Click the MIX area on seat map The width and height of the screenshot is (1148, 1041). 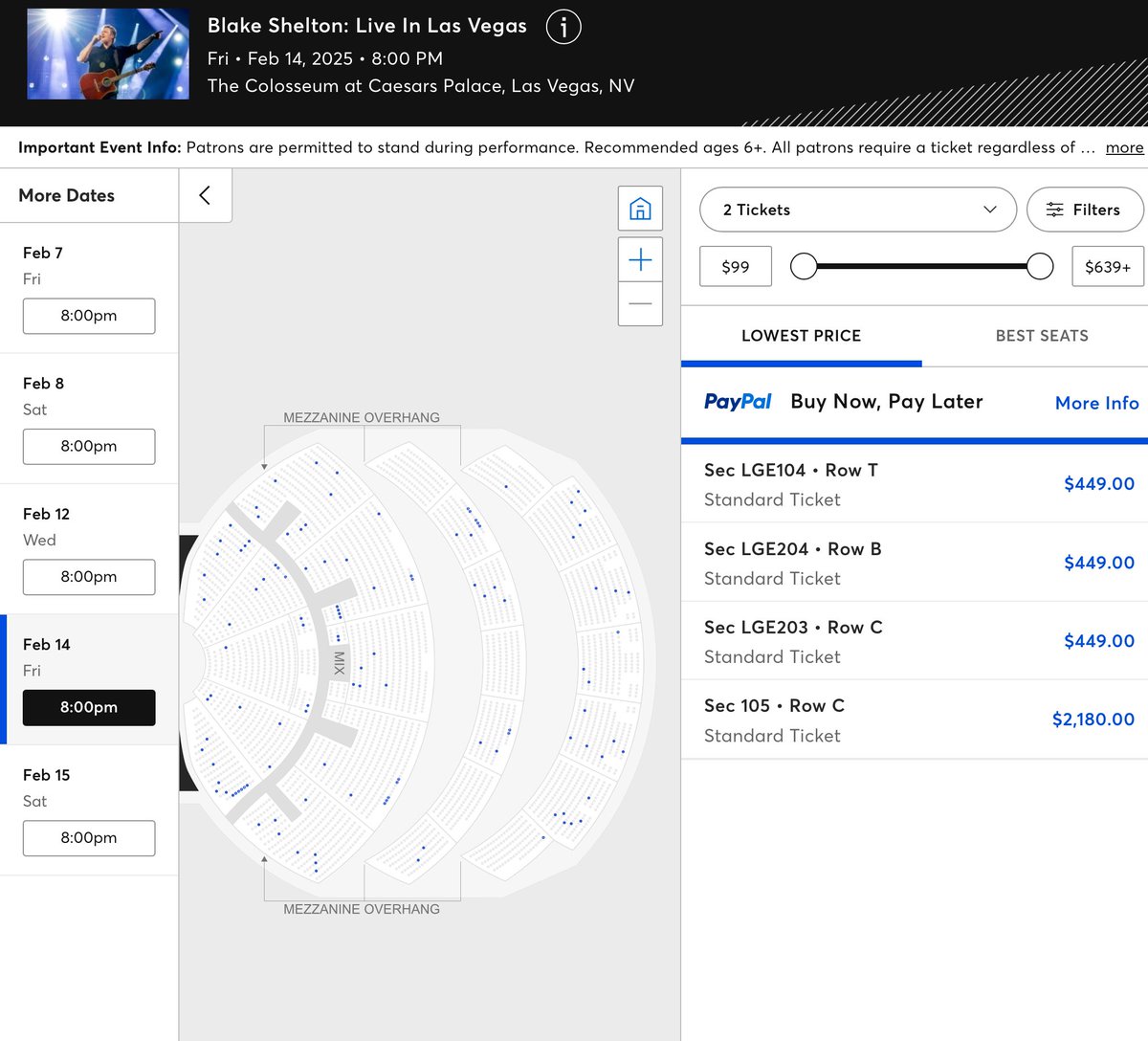coord(339,663)
